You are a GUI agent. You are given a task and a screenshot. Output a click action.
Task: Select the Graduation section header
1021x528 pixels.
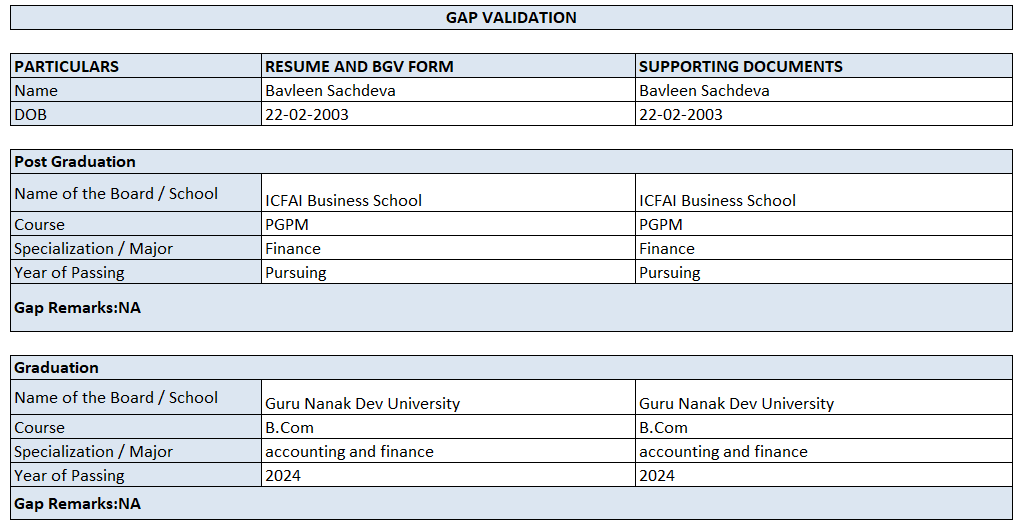coord(56,367)
